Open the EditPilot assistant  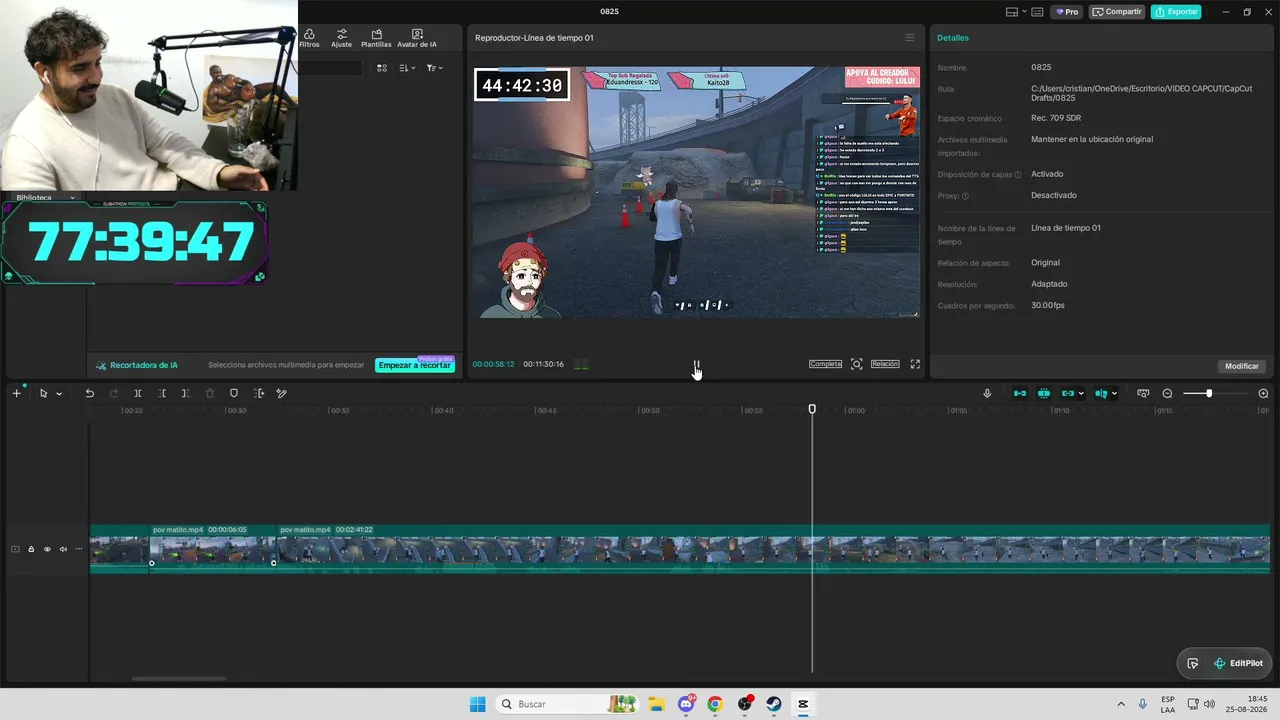click(x=1238, y=663)
